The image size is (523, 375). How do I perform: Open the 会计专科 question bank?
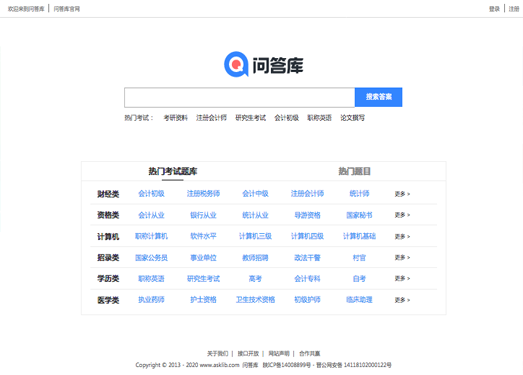click(307, 279)
